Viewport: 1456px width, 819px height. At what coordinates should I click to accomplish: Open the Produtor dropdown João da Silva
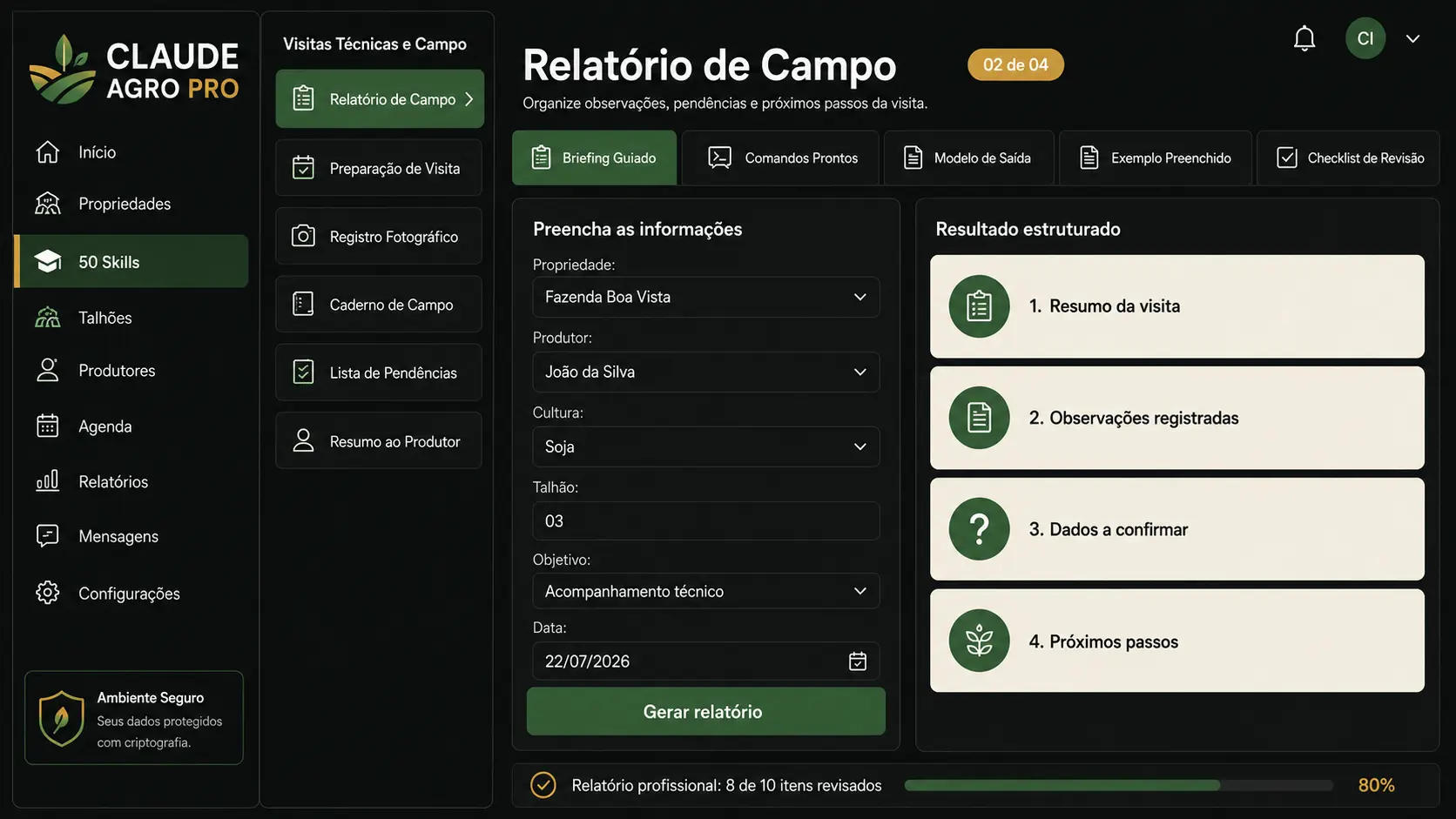coord(706,372)
